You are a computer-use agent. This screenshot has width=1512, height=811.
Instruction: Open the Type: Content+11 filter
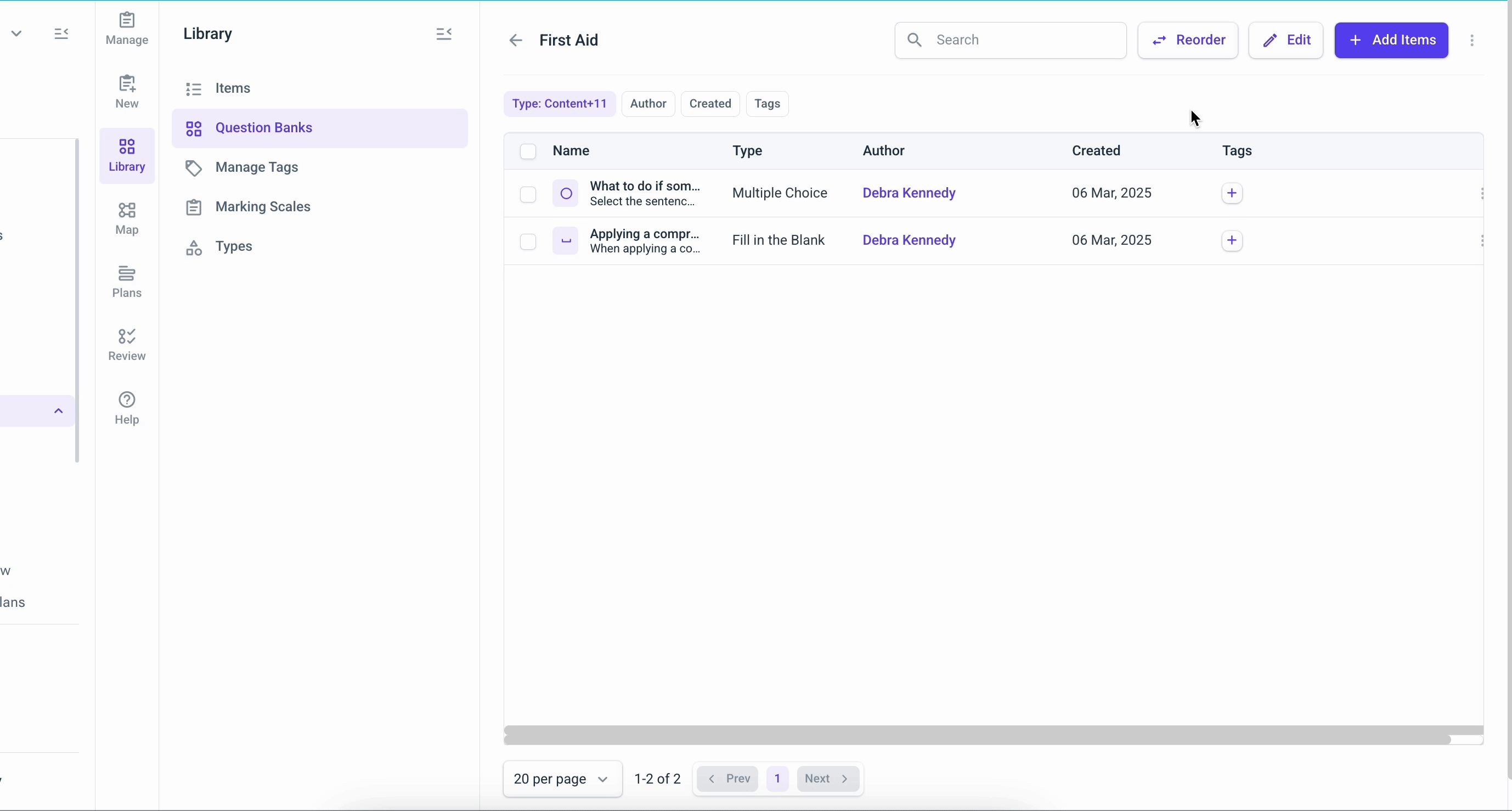560,104
